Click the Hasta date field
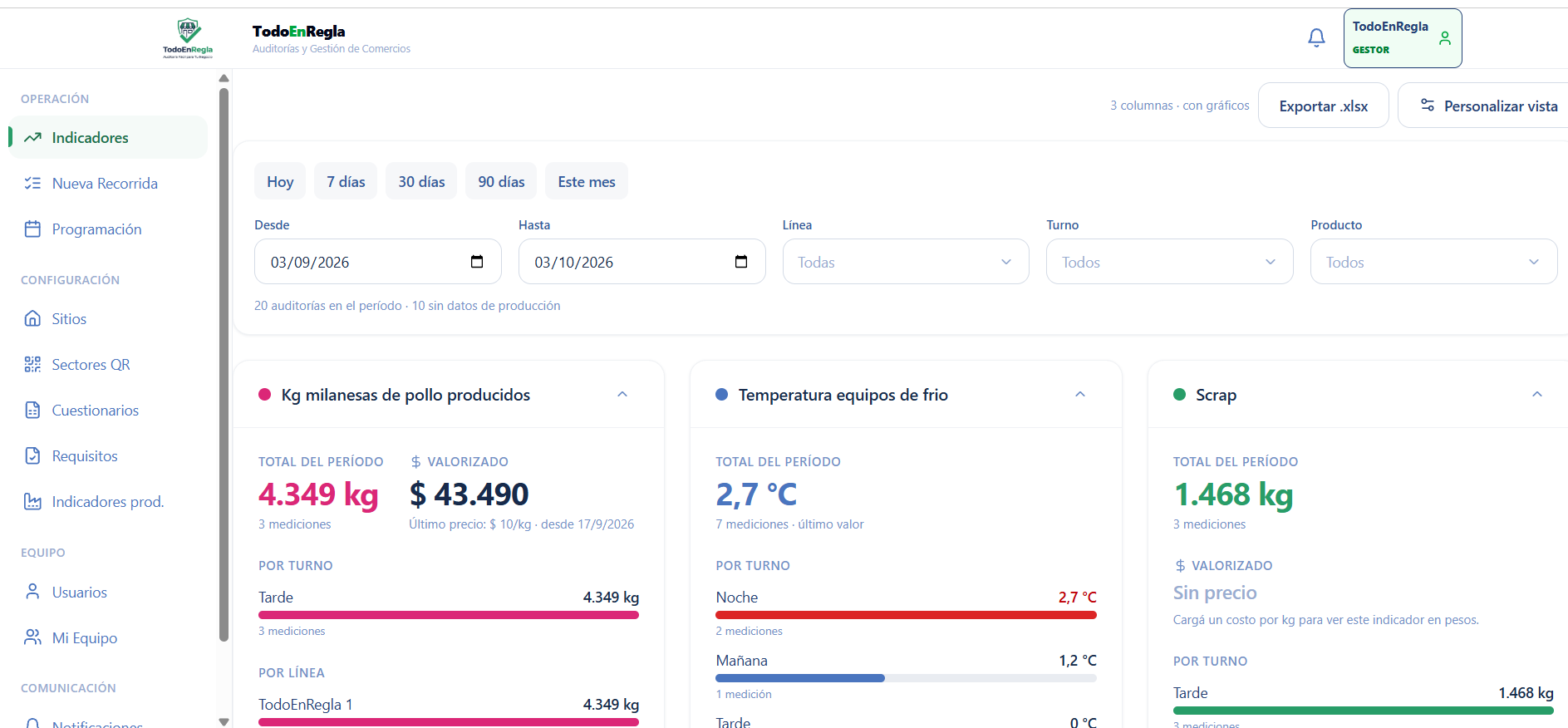 (641, 262)
